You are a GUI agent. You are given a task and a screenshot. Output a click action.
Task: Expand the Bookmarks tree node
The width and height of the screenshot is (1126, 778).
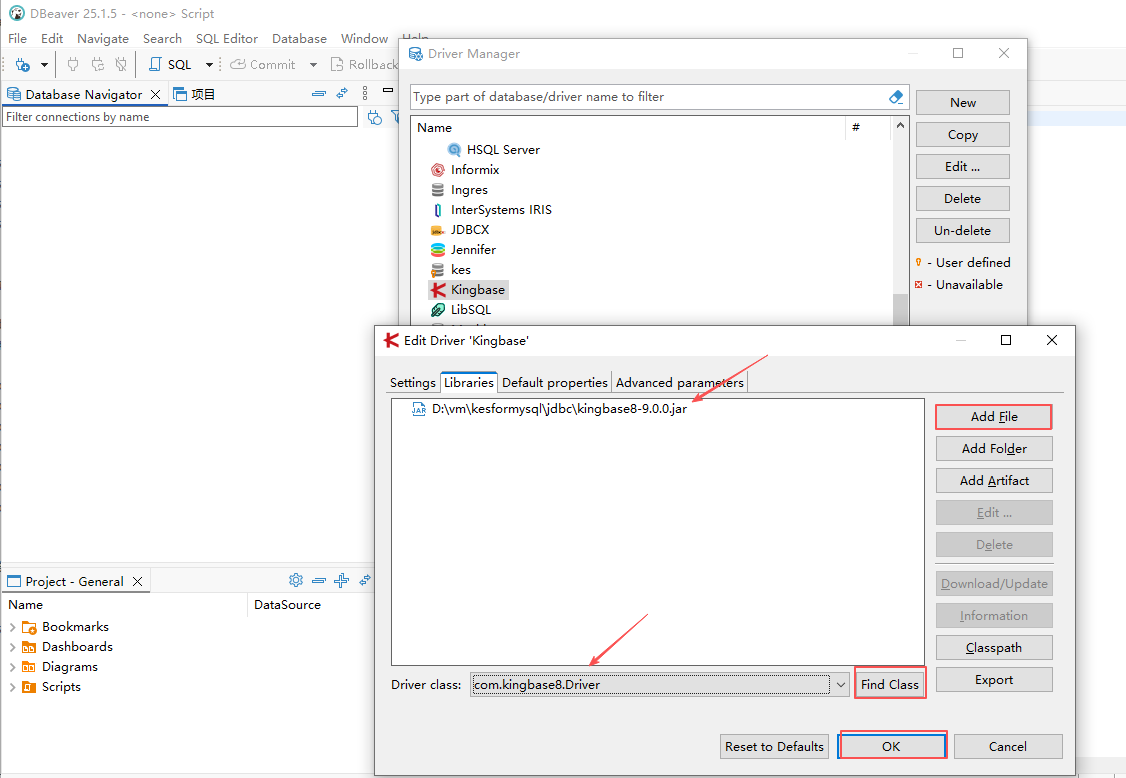coord(12,627)
